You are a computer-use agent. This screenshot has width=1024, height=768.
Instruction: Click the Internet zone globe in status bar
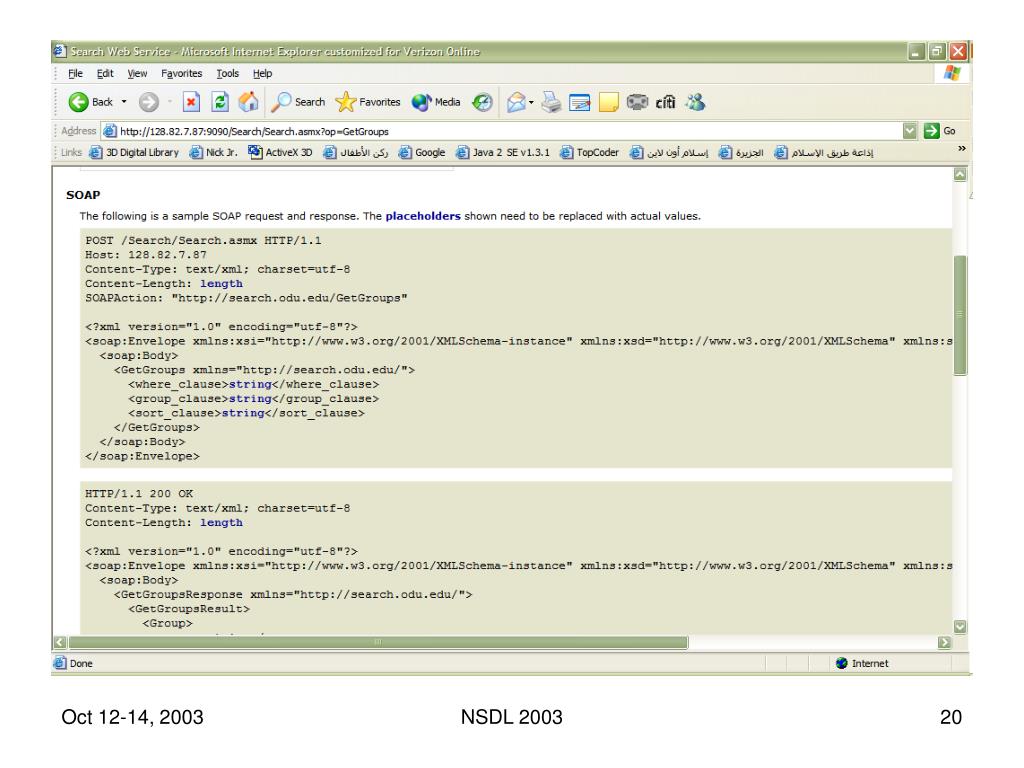[842, 664]
